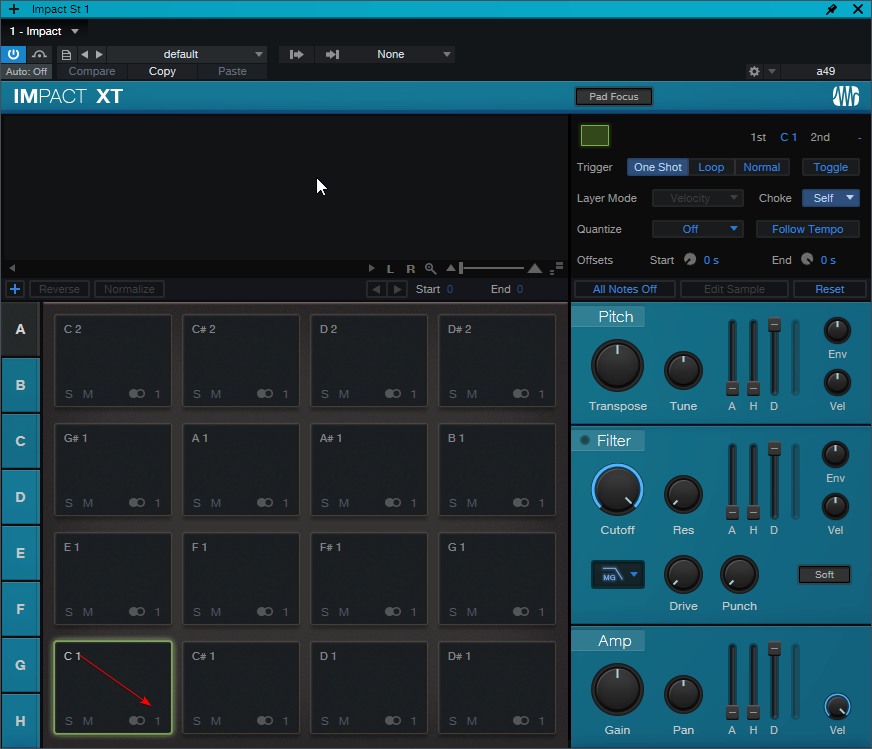Click the Pitch envelope D slider

click(774, 358)
